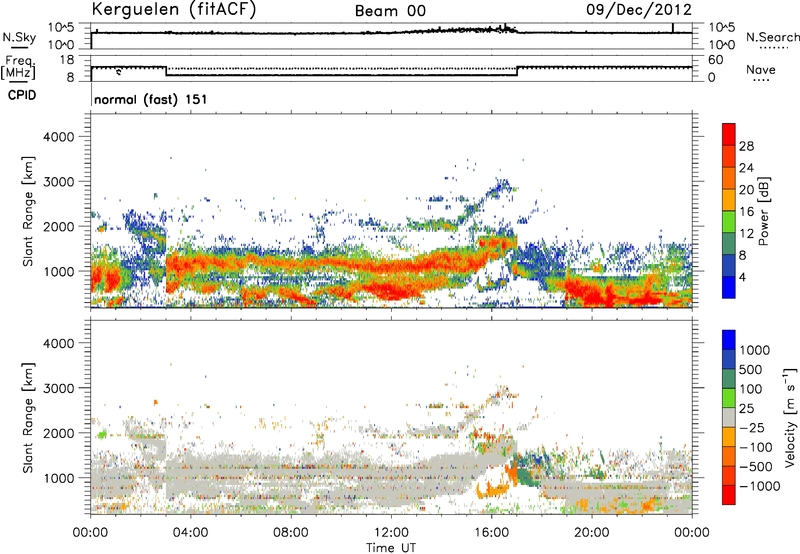Click the 60 tick on Nave axis
Screen dimensions: 800x554
(x=715, y=60)
